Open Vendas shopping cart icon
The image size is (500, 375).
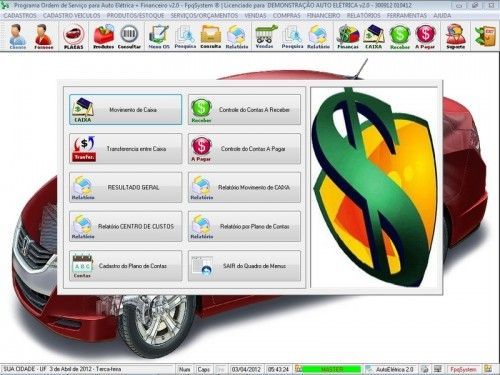[265, 37]
